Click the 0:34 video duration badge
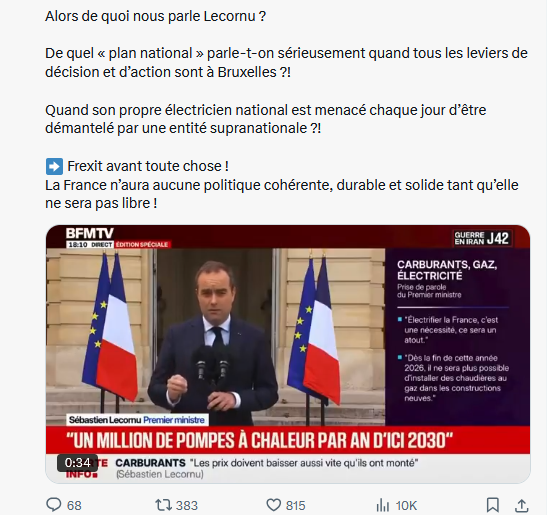Image resolution: width=553 pixels, height=515 pixels. [x=77, y=462]
